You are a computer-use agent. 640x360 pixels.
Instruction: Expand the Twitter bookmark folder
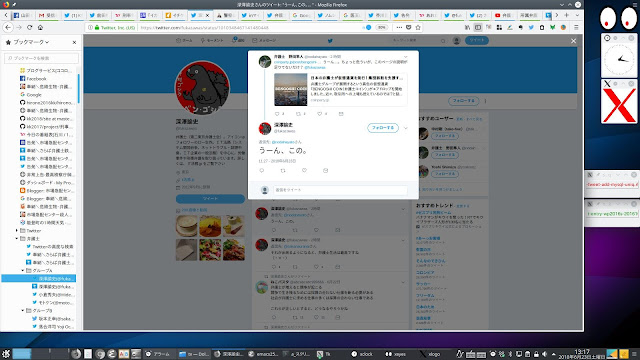click(x=17, y=231)
